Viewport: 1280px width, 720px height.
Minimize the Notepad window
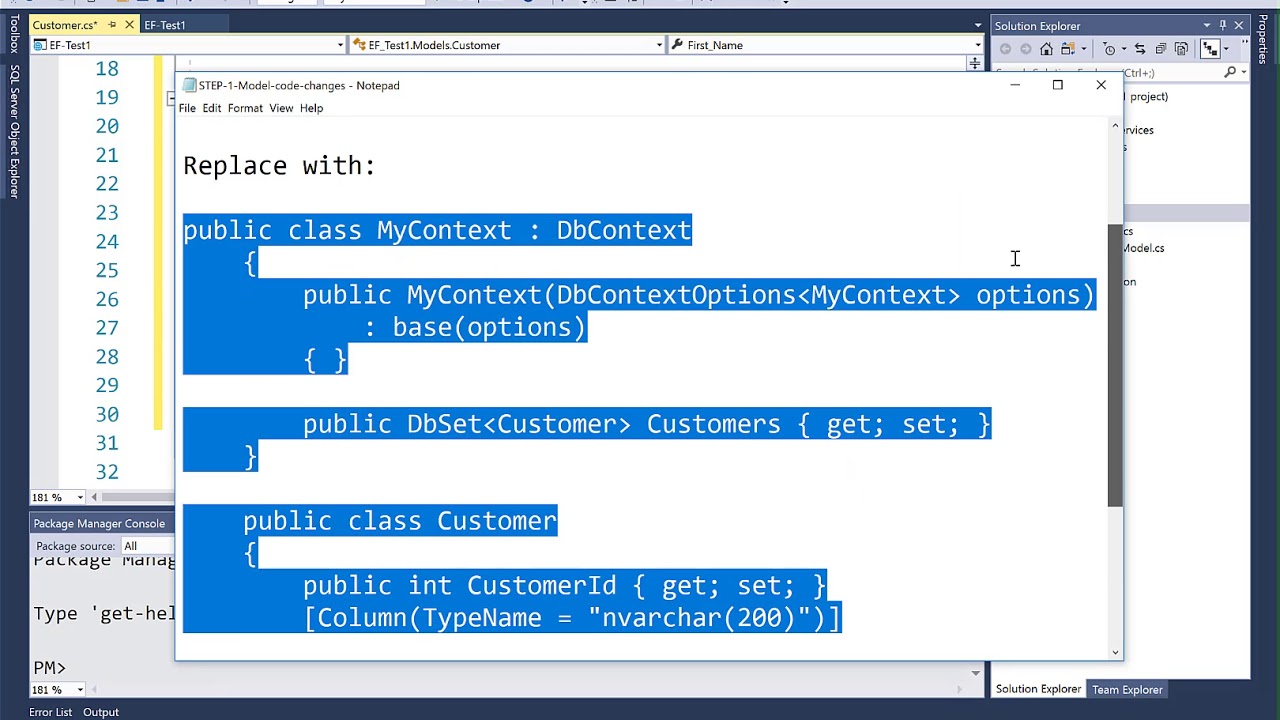tap(1015, 85)
